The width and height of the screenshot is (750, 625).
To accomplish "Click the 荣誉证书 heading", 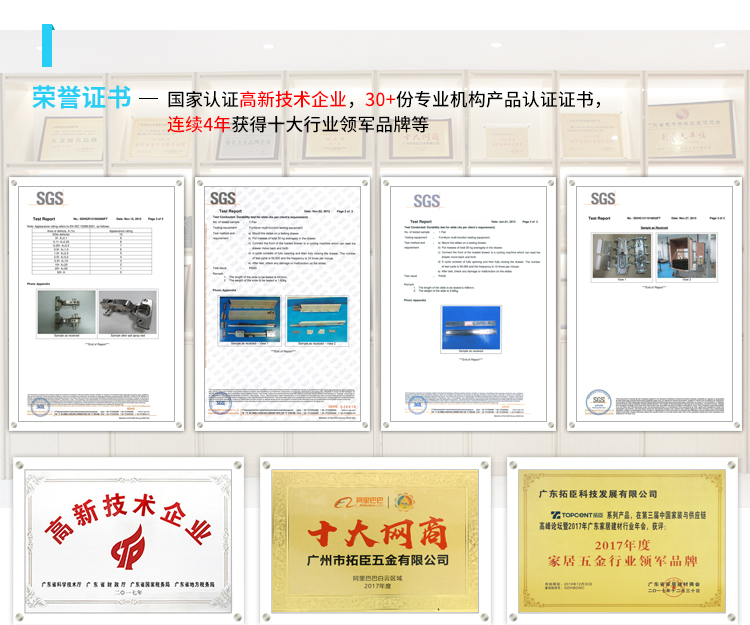I will coord(81,98).
